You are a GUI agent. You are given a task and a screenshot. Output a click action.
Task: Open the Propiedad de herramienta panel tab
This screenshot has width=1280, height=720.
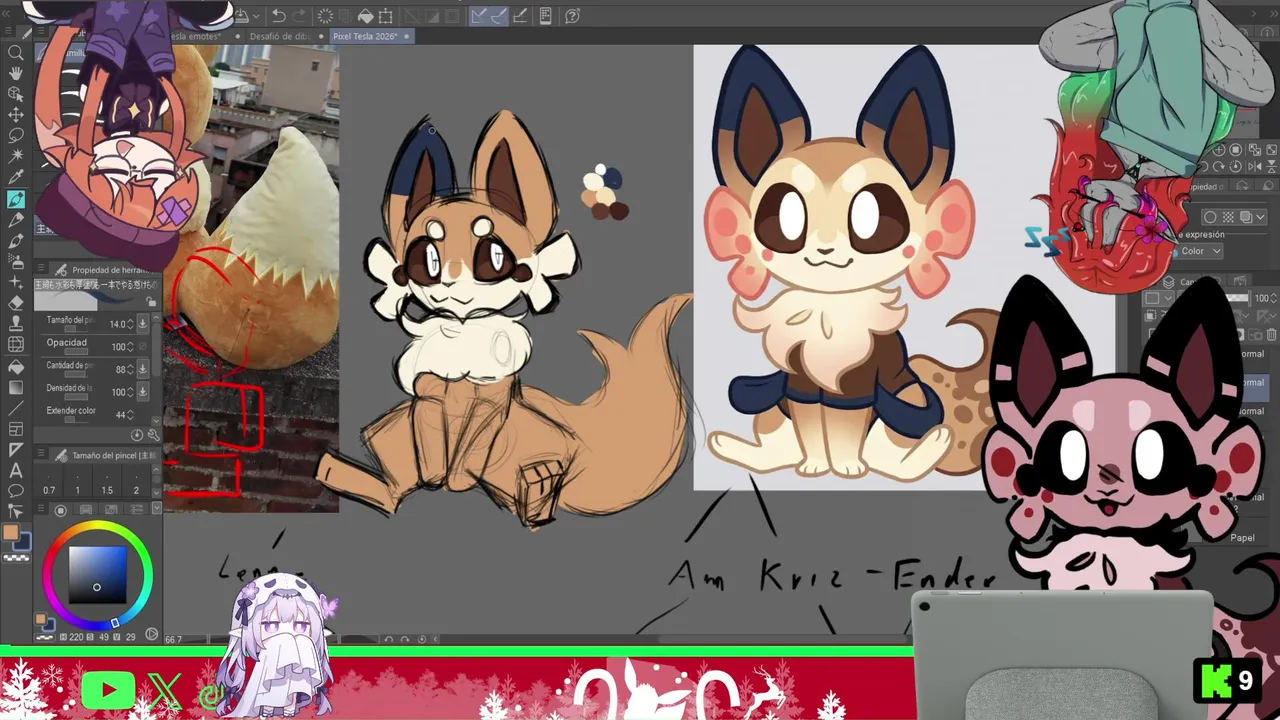pos(105,270)
